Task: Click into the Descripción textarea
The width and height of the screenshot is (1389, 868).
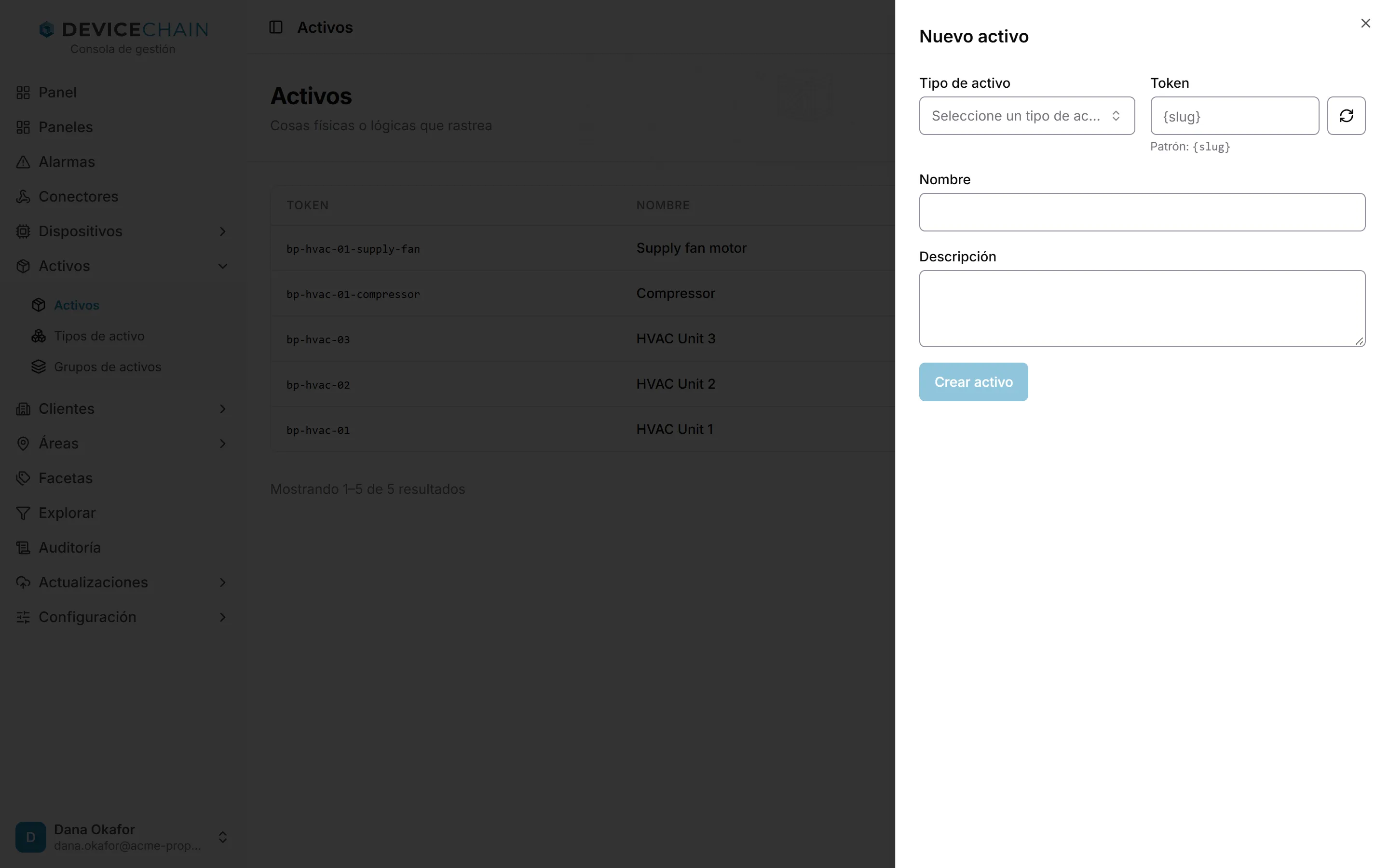Action: tap(1142, 309)
